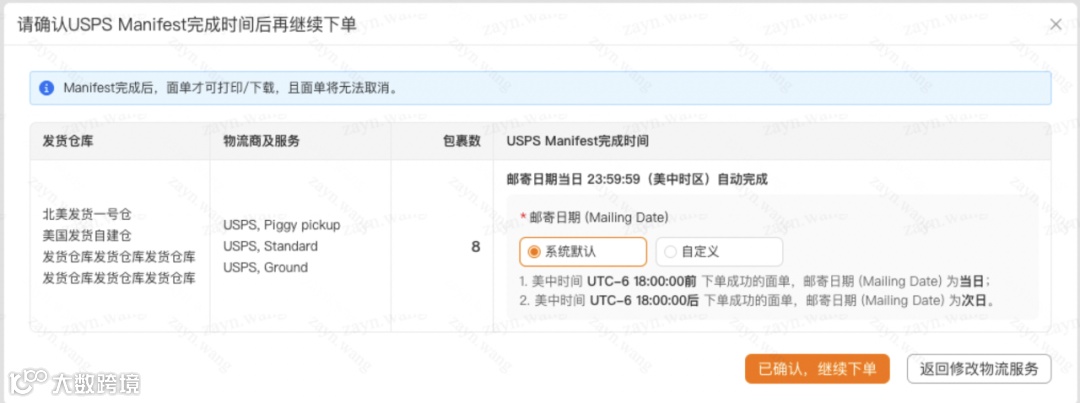1080x403 pixels.
Task: Click rule 2 about 18:00:00后 orders
Action: 757,301
